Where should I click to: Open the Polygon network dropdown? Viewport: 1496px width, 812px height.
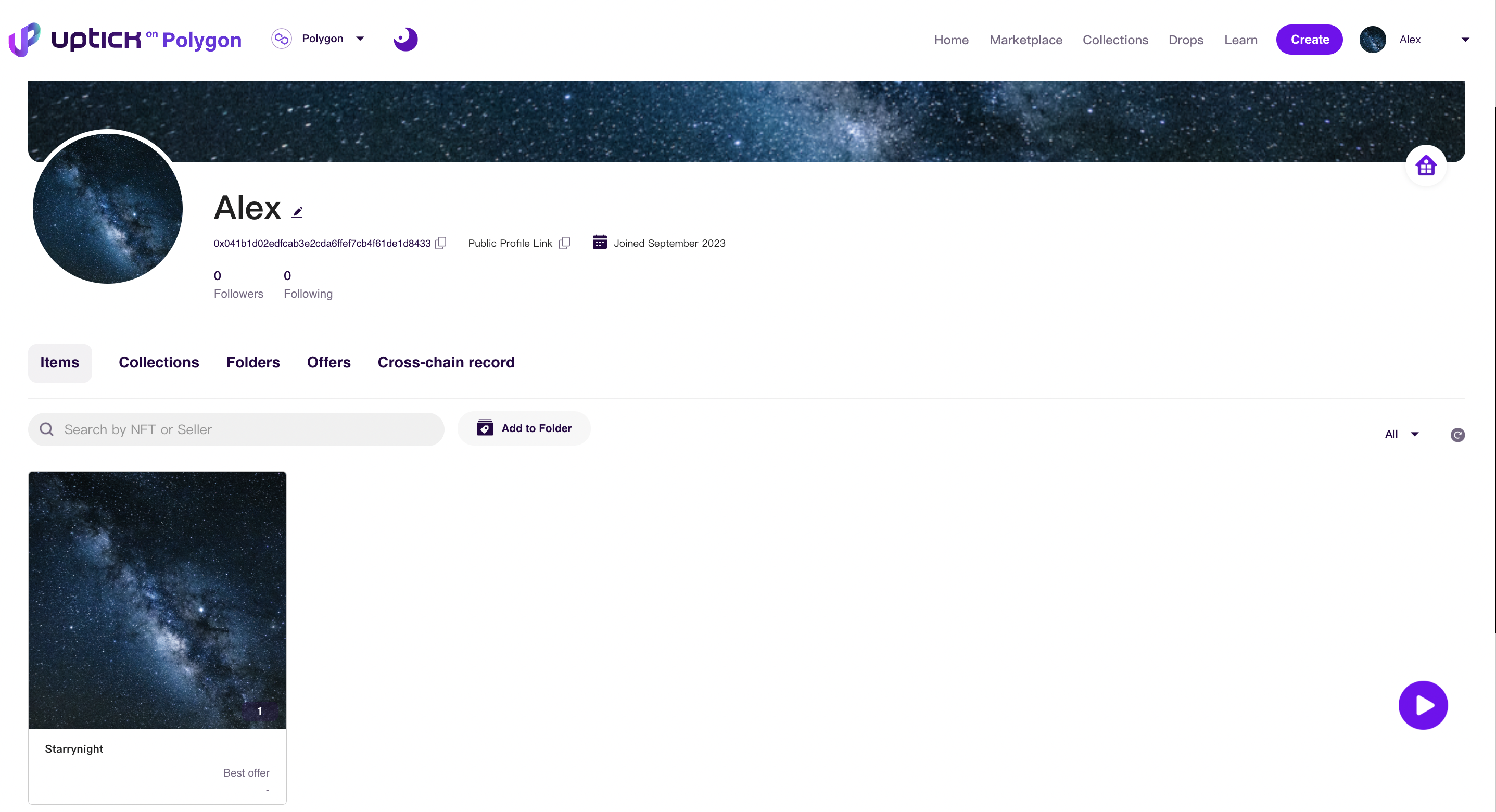point(323,39)
